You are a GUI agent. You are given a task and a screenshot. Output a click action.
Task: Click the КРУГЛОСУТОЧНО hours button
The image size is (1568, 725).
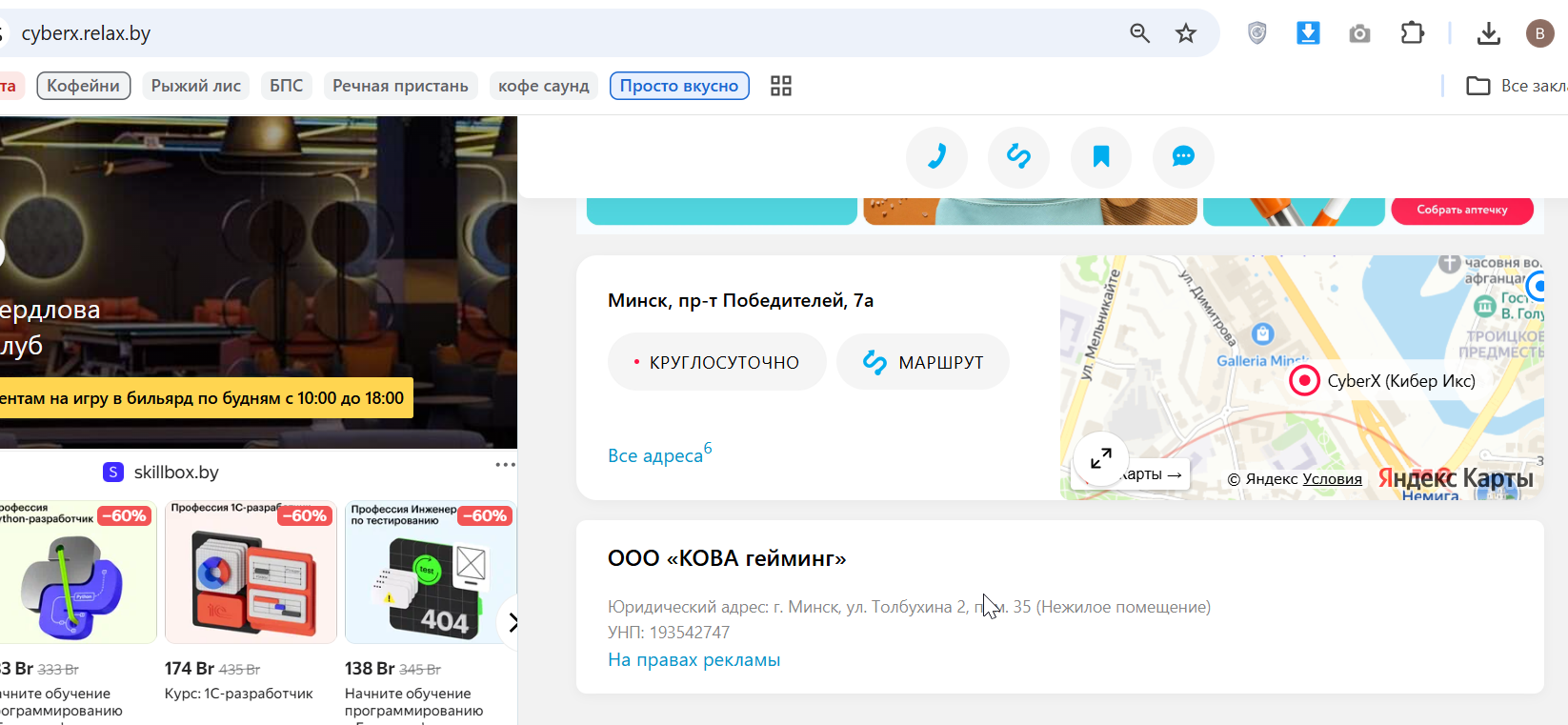pos(716,362)
